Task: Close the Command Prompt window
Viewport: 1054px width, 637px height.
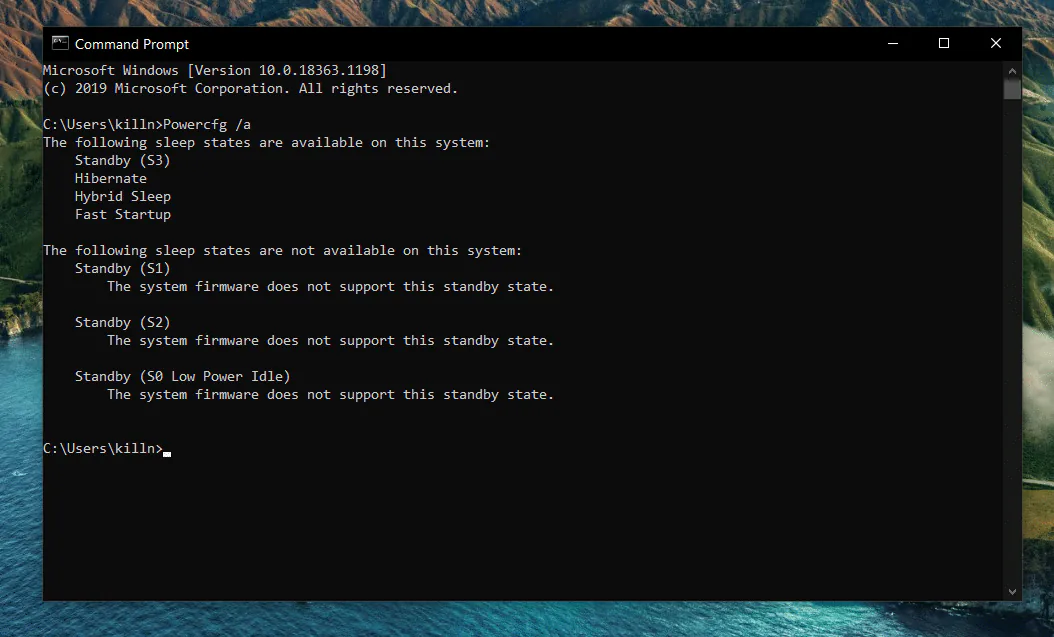Action: point(996,44)
